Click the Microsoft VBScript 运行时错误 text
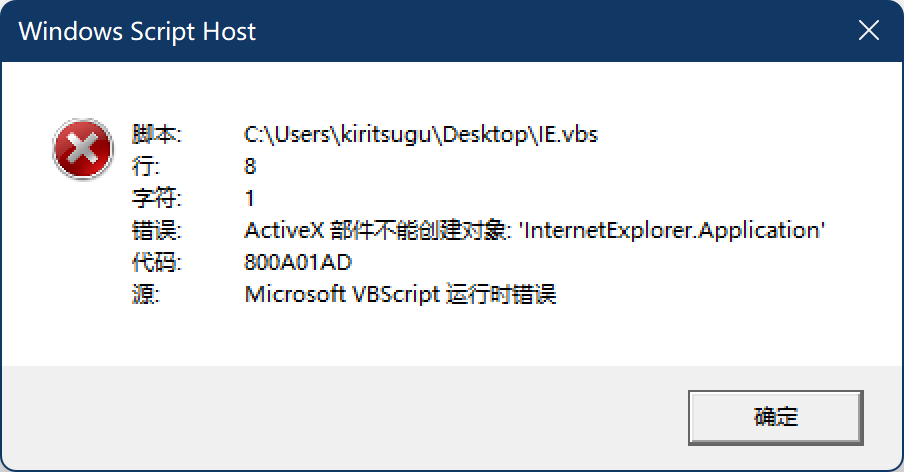Viewport: 904px width, 472px height. pos(400,294)
